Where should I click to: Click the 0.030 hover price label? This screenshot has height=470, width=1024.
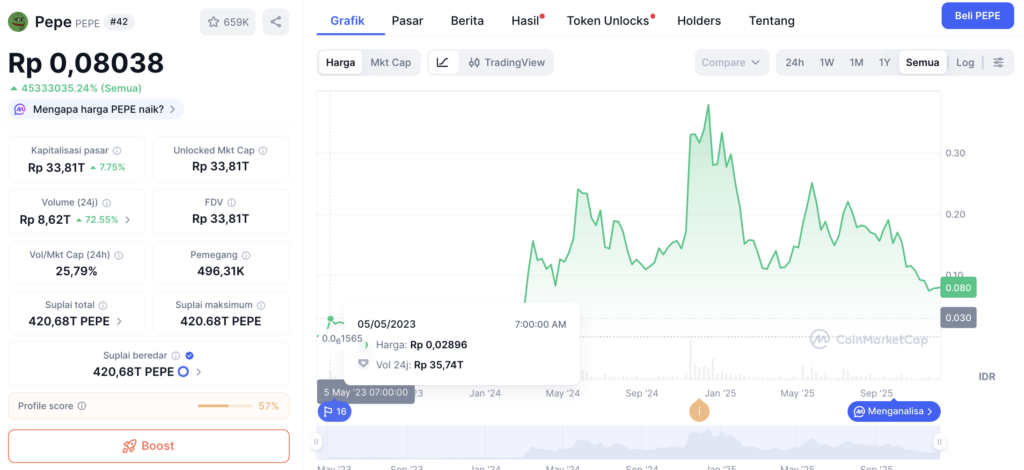(x=958, y=317)
